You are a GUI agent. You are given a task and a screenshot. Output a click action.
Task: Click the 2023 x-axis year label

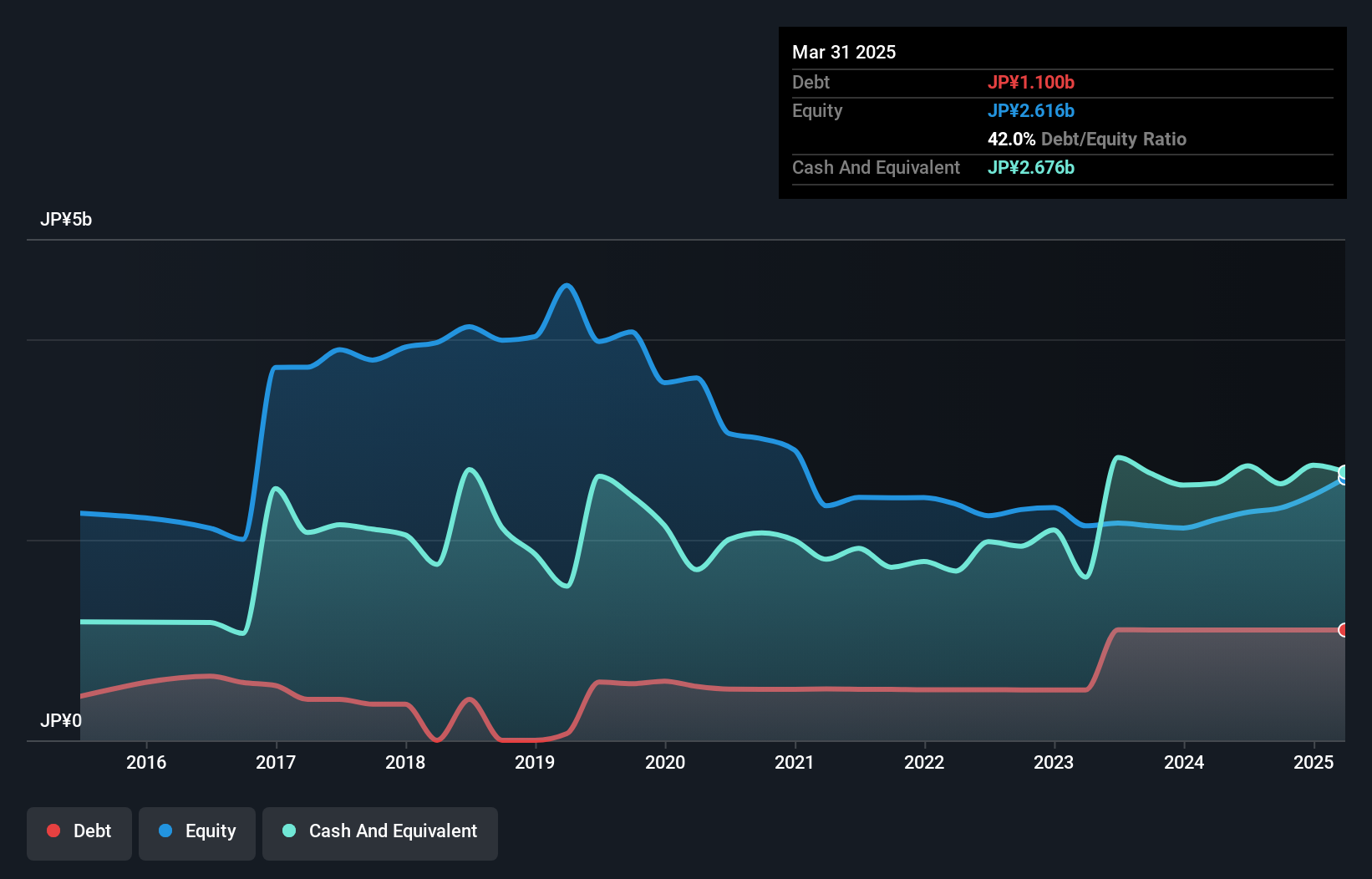1054,762
